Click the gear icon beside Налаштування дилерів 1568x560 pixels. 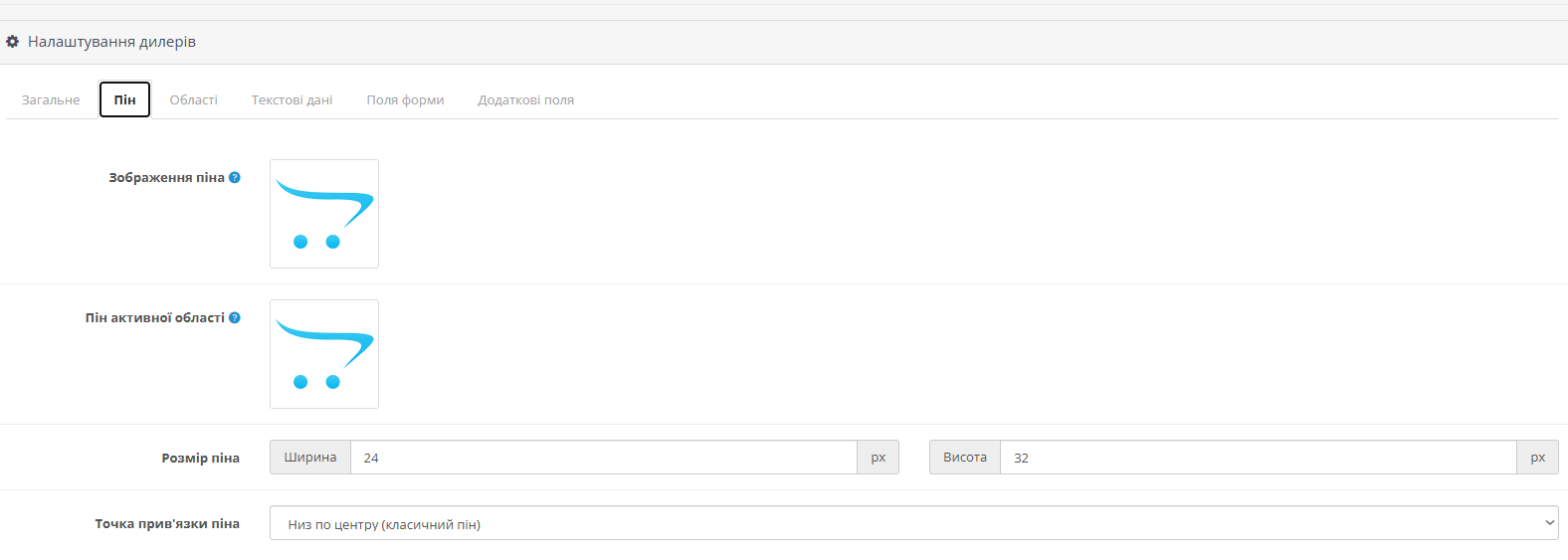coord(13,42)
